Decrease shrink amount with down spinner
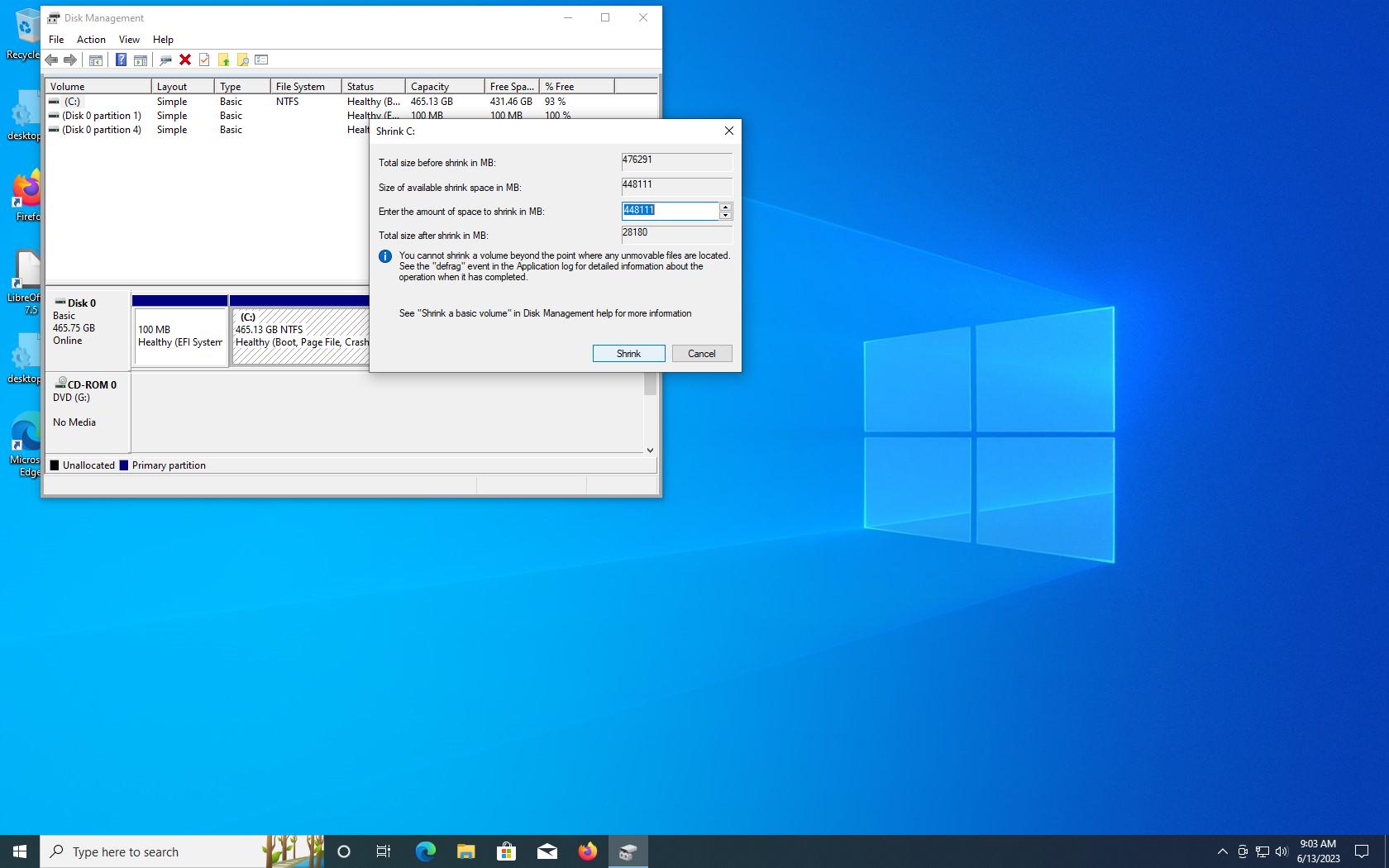This screenshot has width=1389, height=868. (x=725, y=216)
